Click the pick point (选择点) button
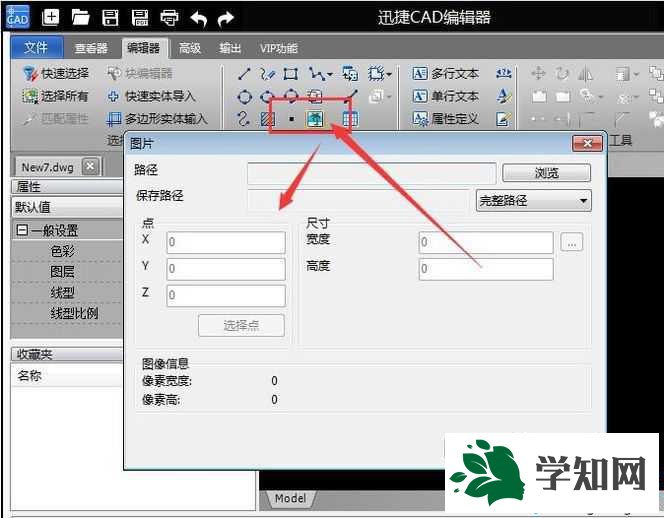664x518 pixels. [241, 325]
